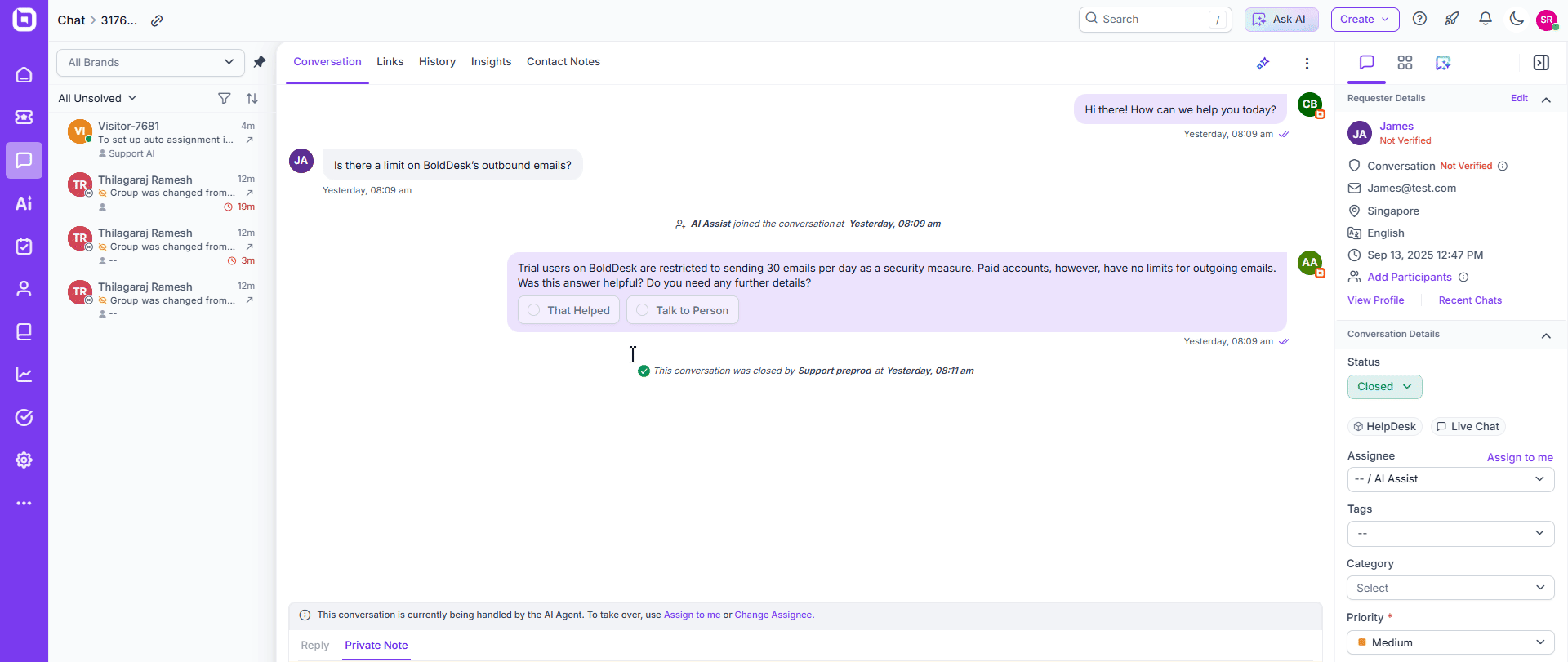Click Assign to me link in notice bar

[692, 615]
